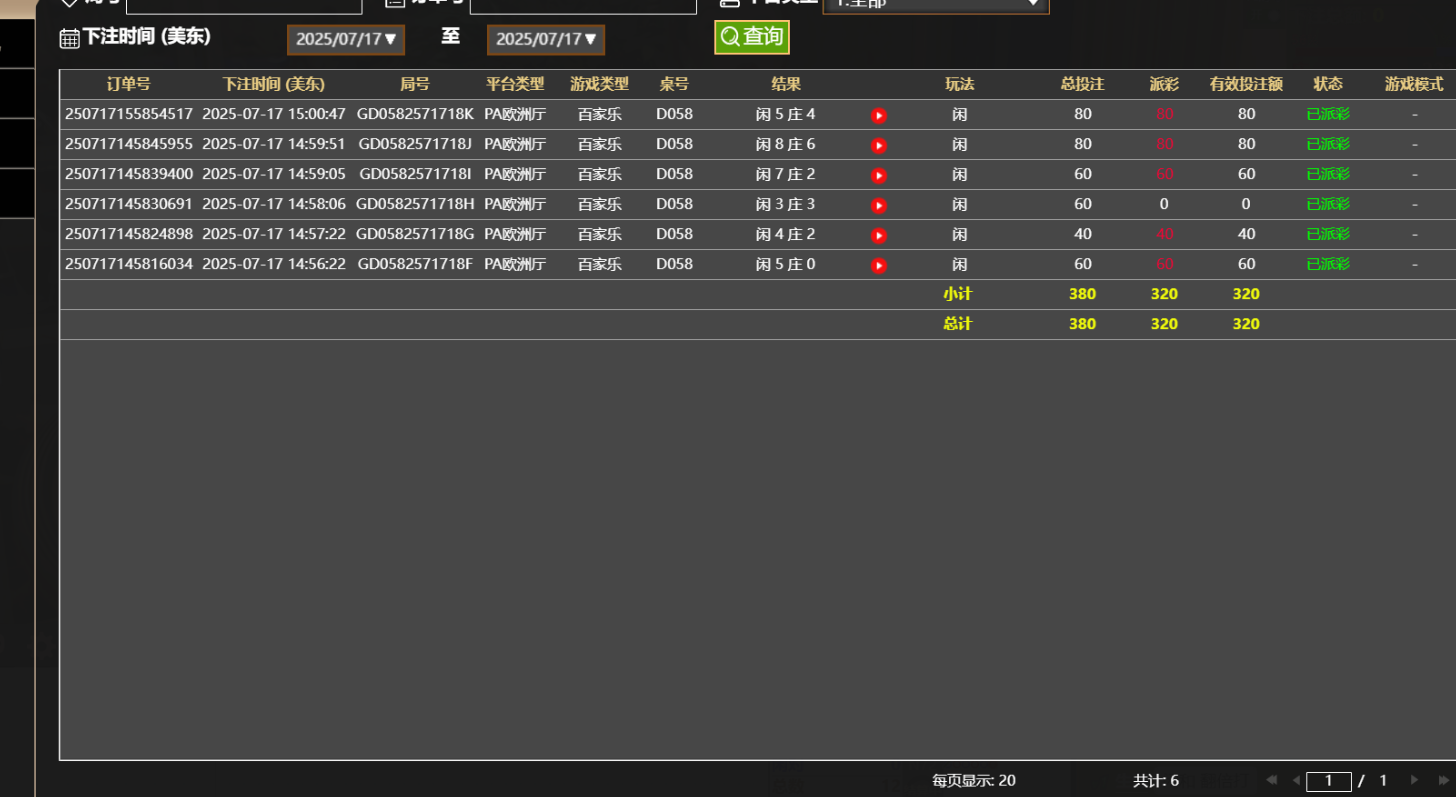The height and width of the screenshot is (797, 1456).
Task: Click the red play icon on row GD0582571718I
Action: click(879, 174)
